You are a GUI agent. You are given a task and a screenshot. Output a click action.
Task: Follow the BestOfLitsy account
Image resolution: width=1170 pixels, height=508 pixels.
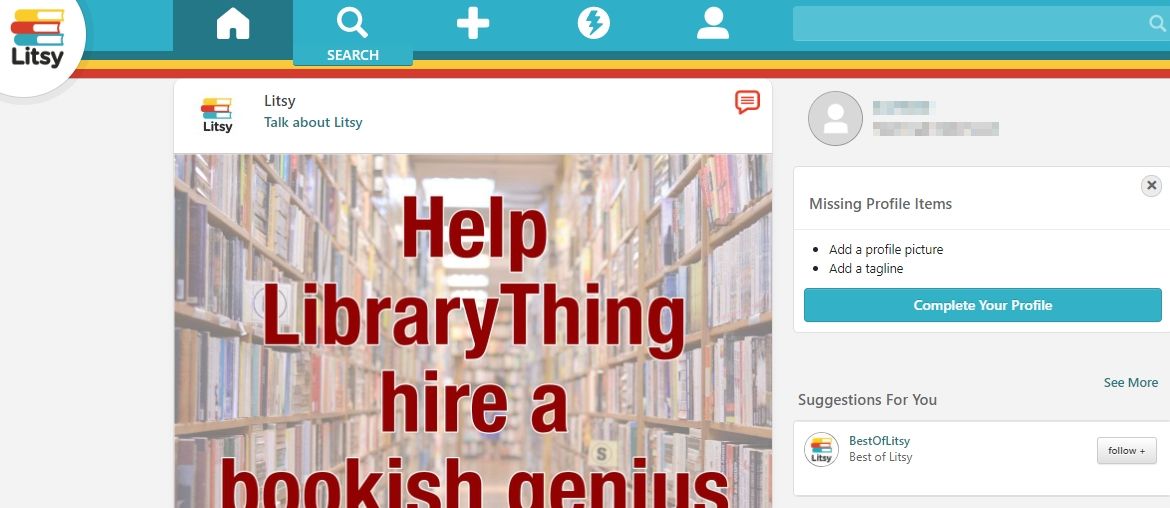pyautogui.click(x=1127, y=451)
